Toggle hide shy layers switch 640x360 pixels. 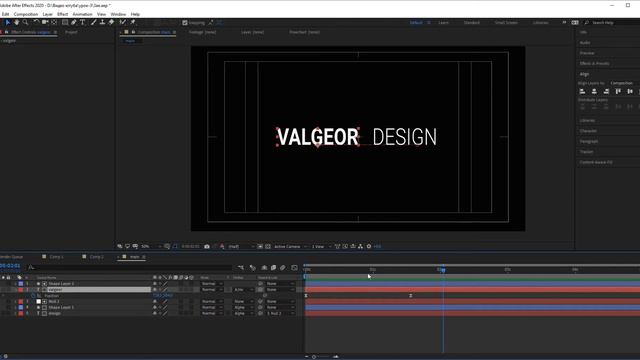click(x=264, y=268)
